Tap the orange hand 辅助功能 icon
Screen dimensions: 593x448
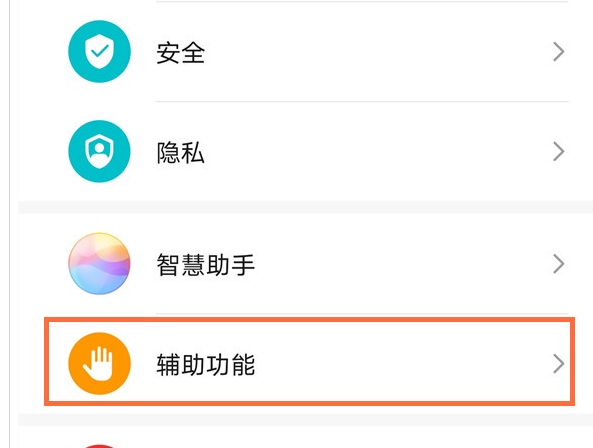pos(99,363)
